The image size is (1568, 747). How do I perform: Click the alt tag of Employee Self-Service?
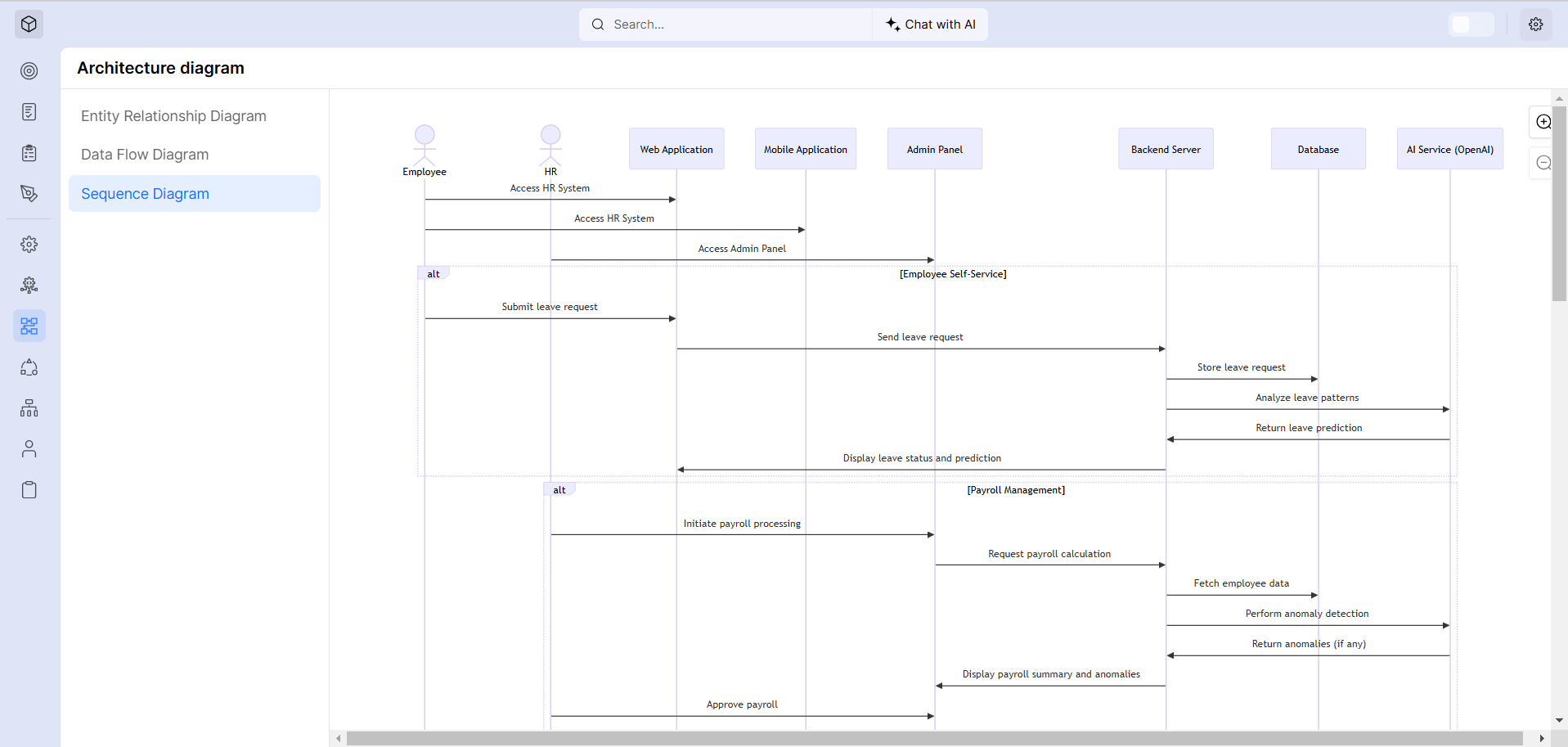click(x=434, y=274)
